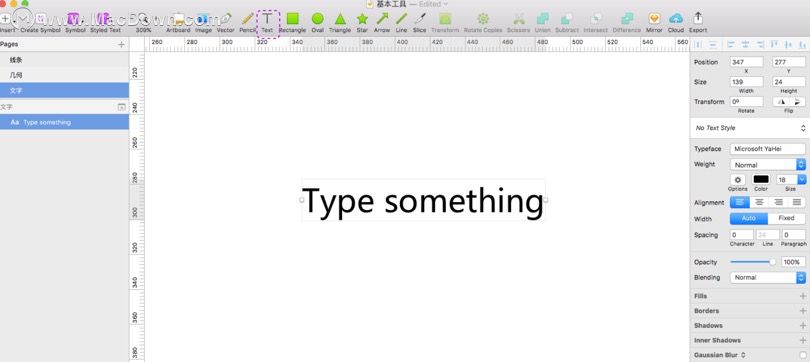Flip the layer horizontally

(781, 102)
